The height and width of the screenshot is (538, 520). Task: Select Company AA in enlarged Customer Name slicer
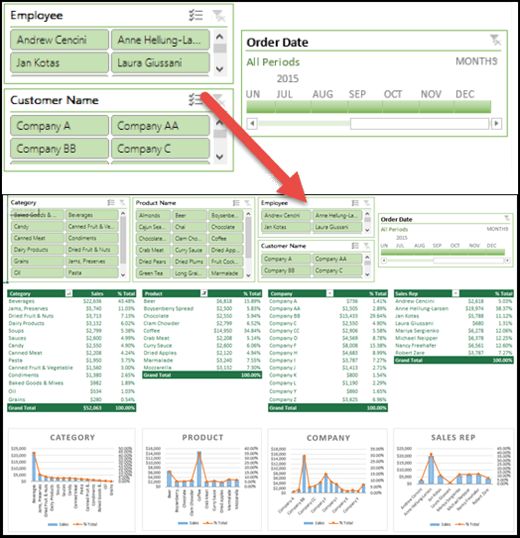coord(160,126)
